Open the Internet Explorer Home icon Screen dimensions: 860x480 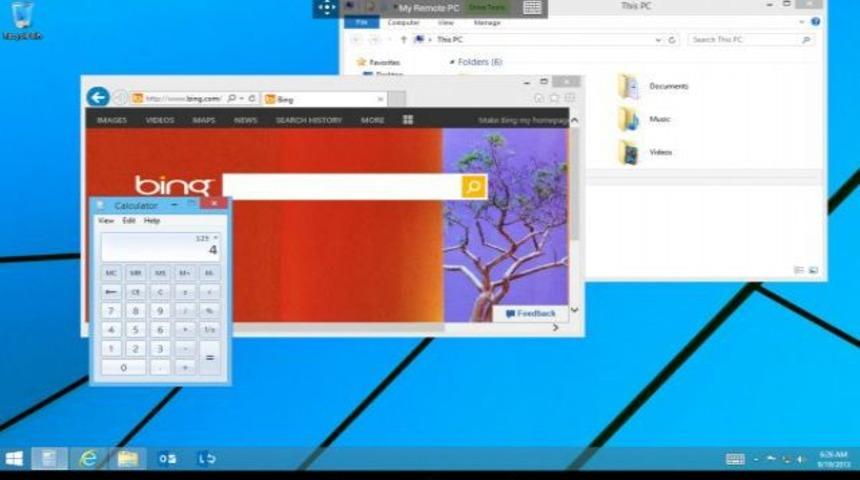[x=539, y=98]
